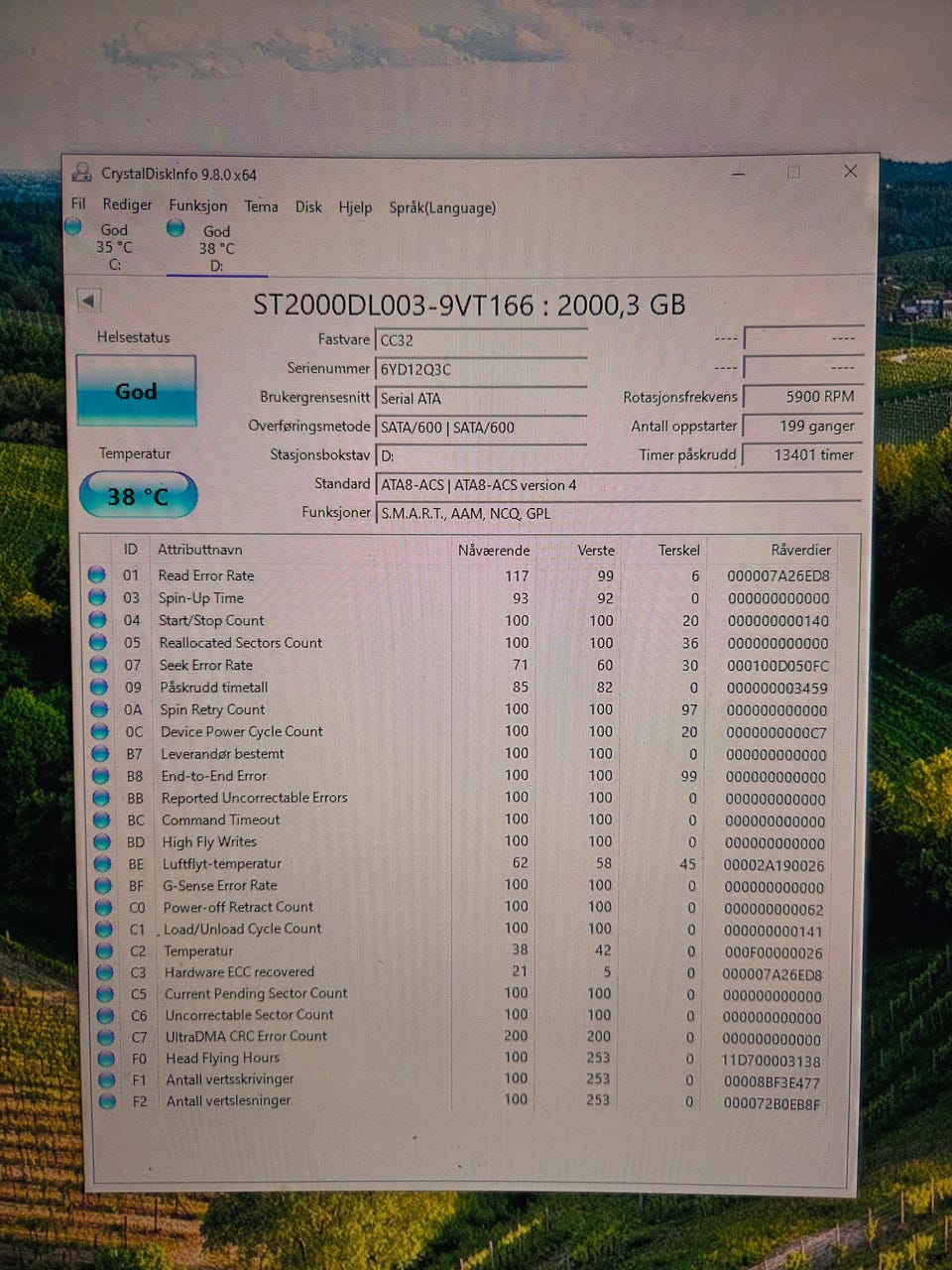Click status icon for Antall vertsskrivinger
952x1270 pixels.
click(x=107, y=1079)
